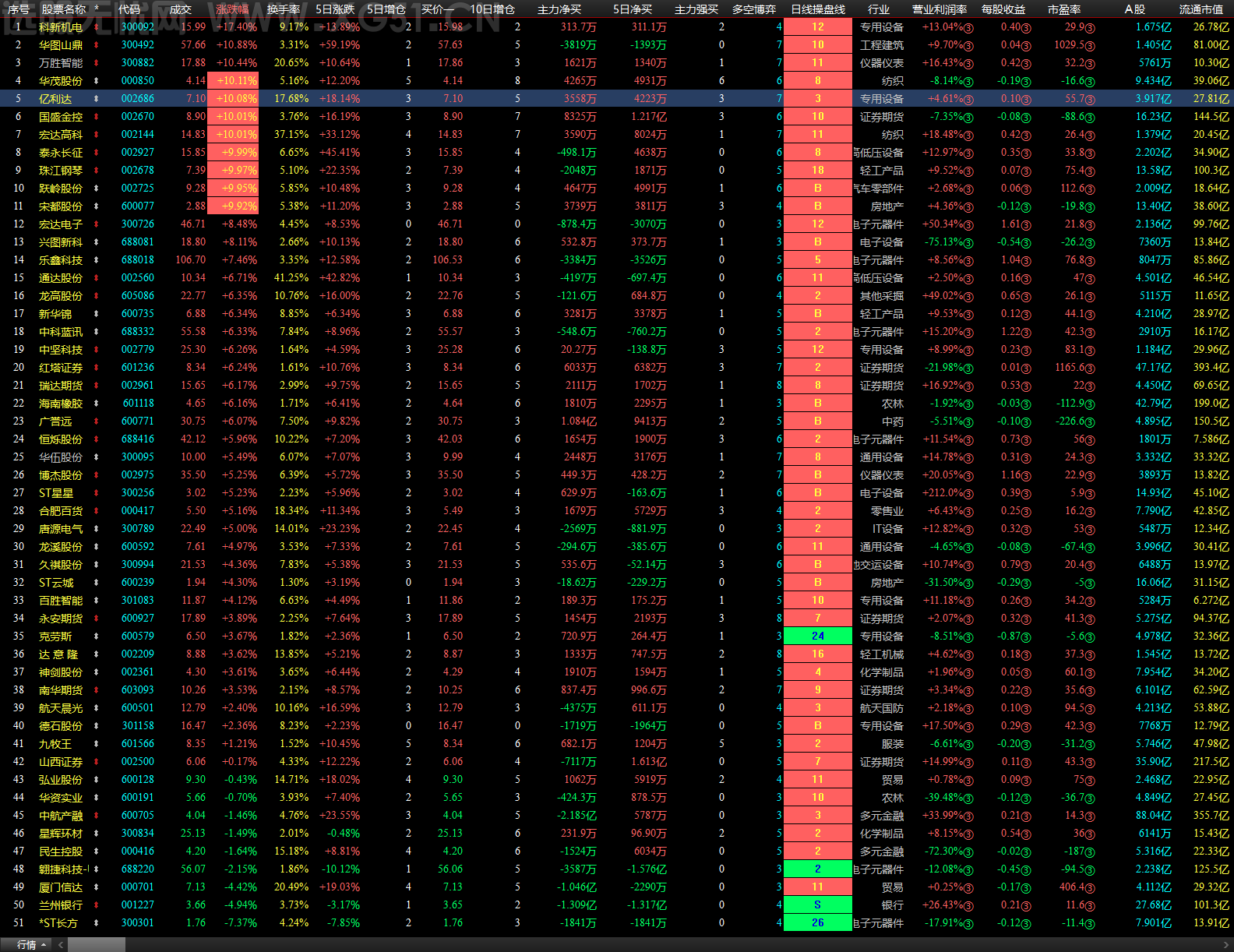
Task: Click the marker icon beside 泰永长征
Action: point(96,153)
